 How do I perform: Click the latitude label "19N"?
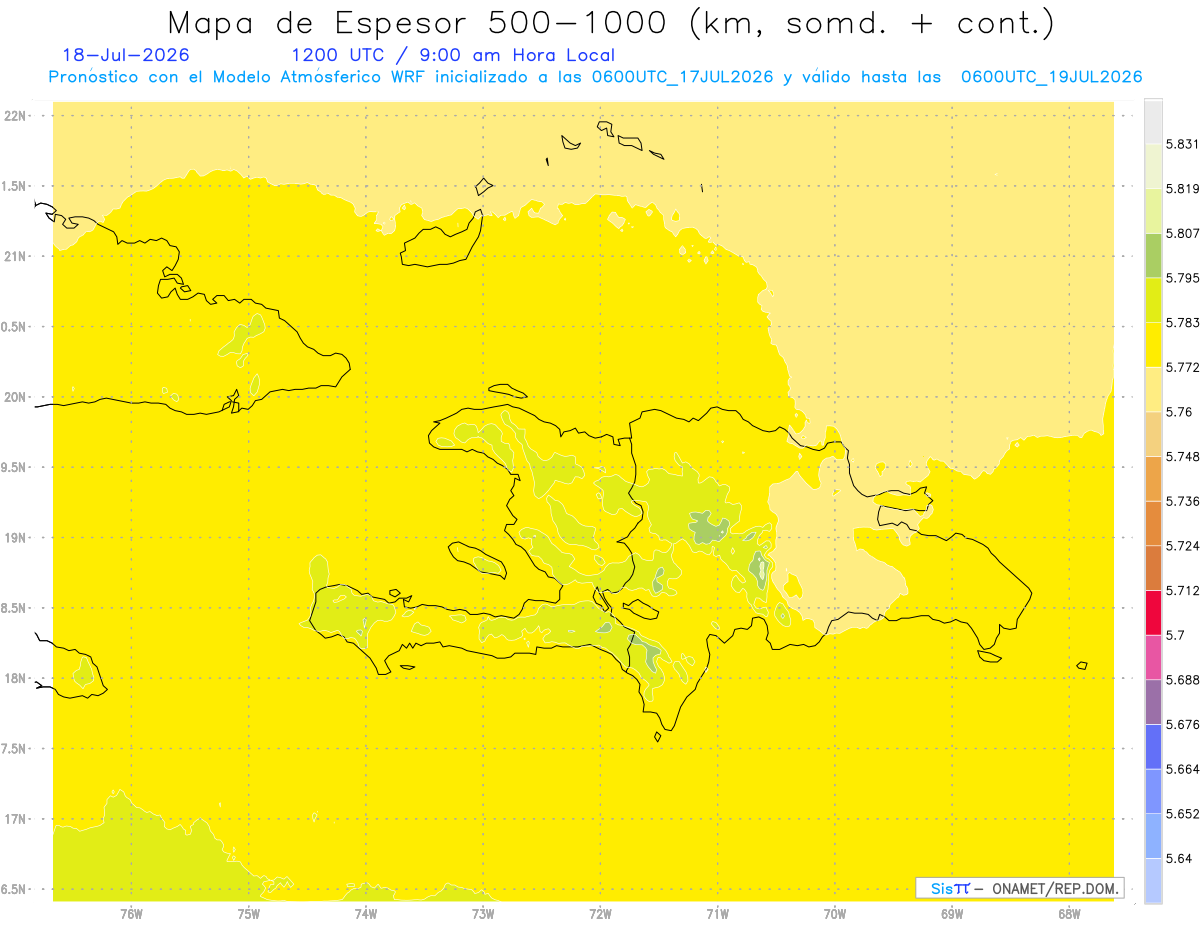tap(15, 538)
